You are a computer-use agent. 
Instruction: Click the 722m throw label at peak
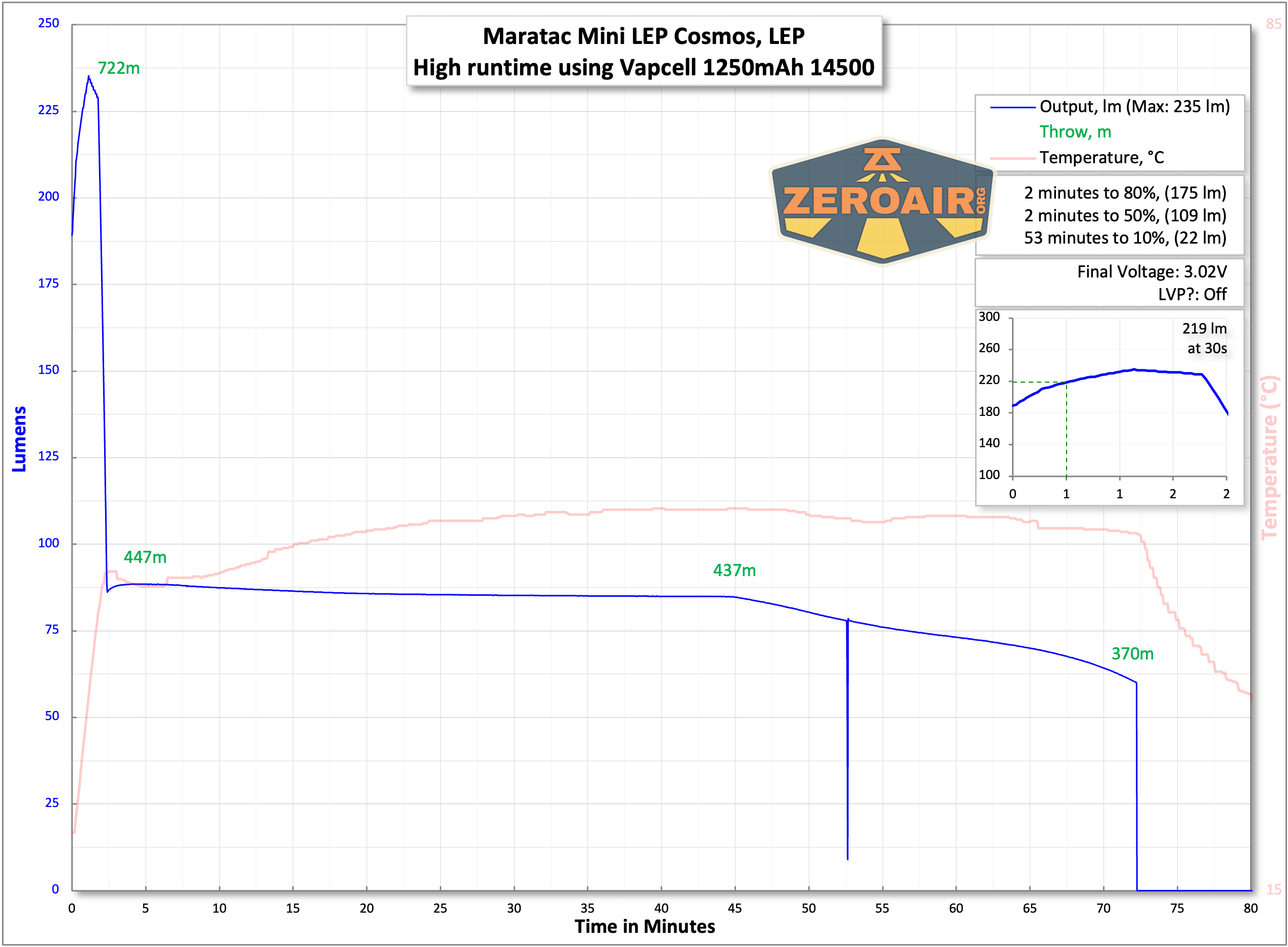coord(119,68)
